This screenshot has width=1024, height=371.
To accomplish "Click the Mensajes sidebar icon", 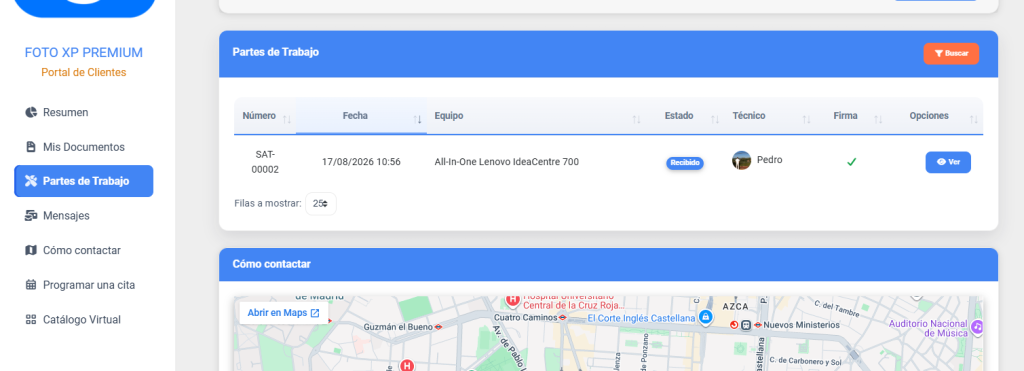I will [31, 216].
